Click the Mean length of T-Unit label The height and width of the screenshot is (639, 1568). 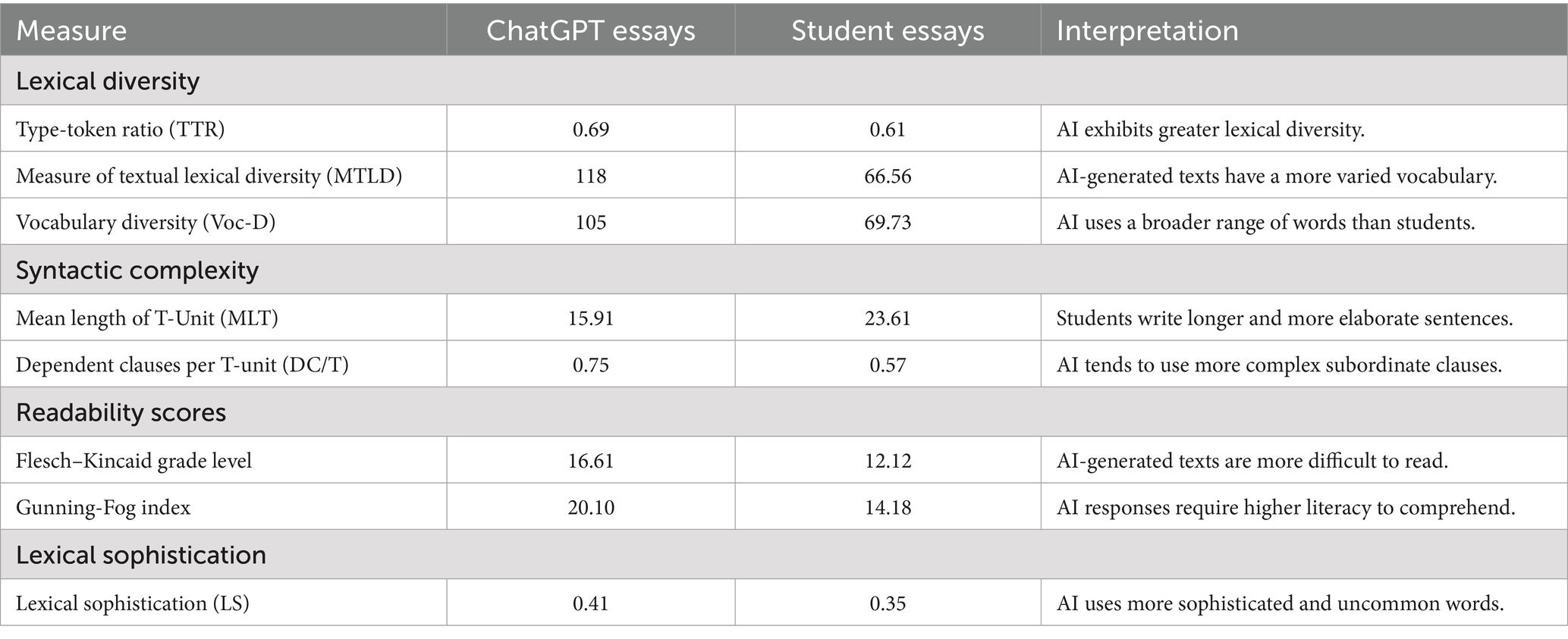[x=147, y=318]
